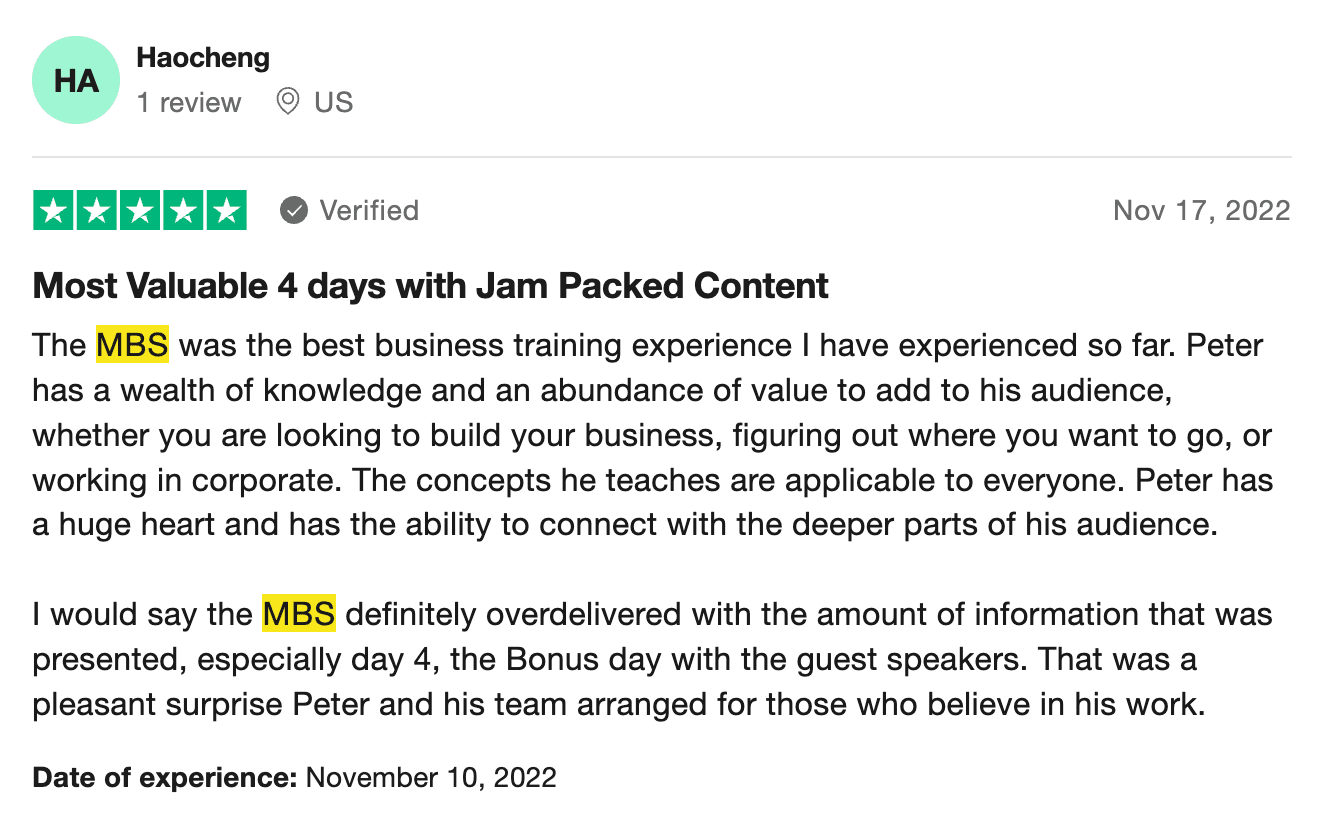Click the November 10, 2022 experience date

click(x=430, y=778)
